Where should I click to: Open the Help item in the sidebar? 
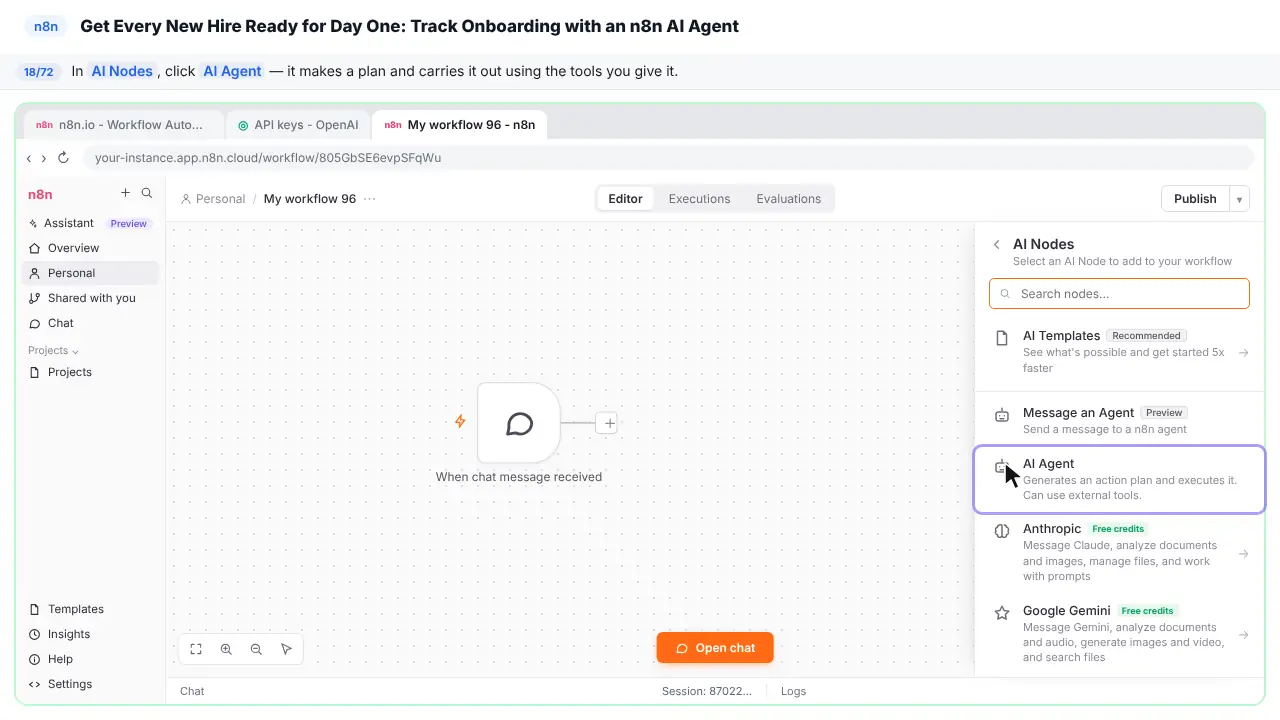pyautogui.click(x=90, y=659)
